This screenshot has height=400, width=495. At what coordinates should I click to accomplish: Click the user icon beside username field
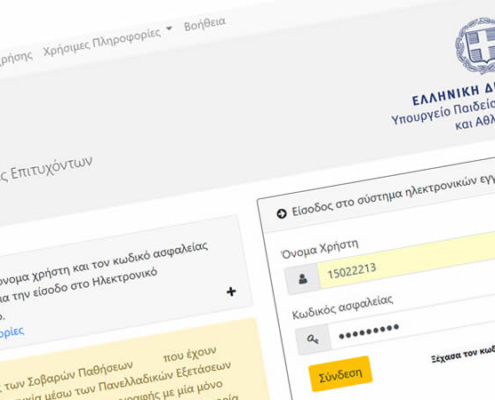(x=303, y=279)
